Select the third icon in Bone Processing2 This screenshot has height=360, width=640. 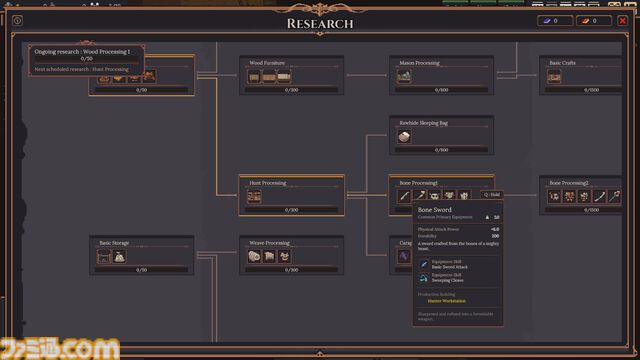click(584, 196)
